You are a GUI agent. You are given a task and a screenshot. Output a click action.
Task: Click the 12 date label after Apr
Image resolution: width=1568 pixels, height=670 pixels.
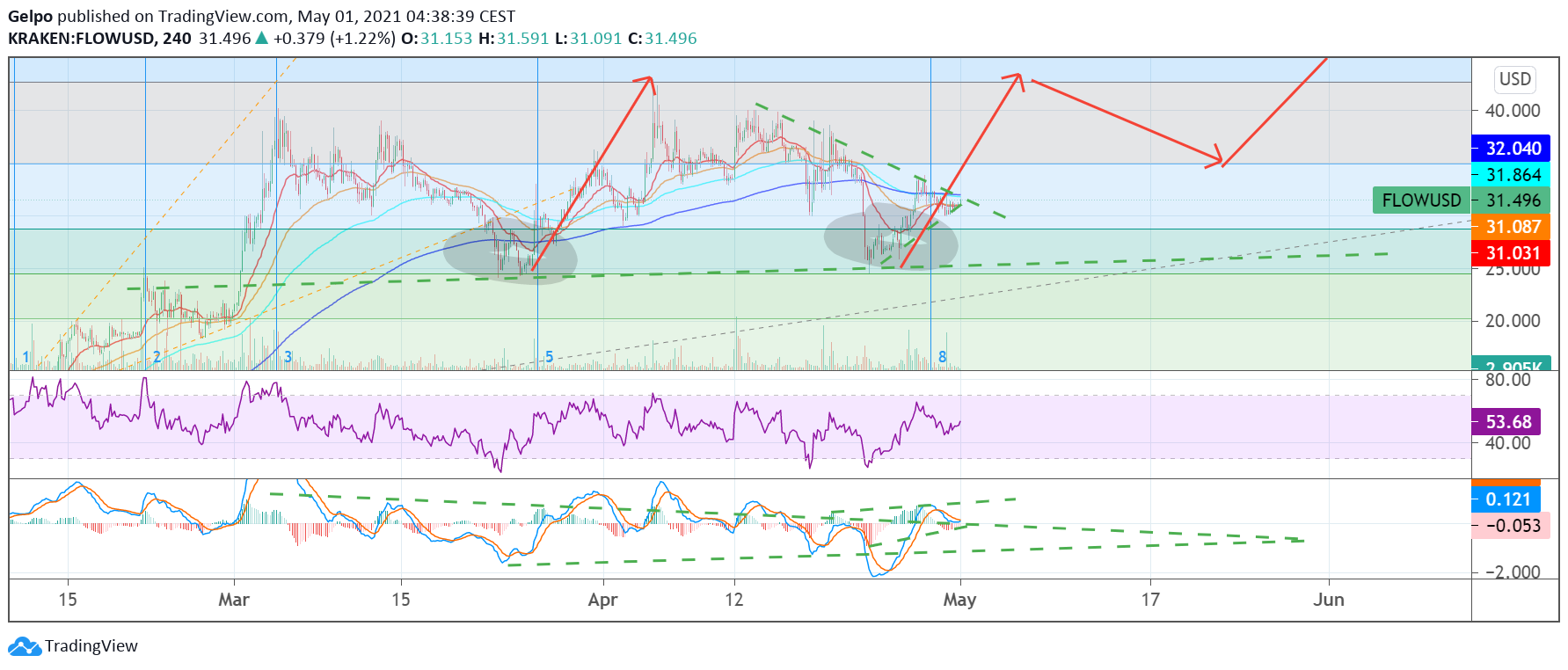(x=734, y=600)
